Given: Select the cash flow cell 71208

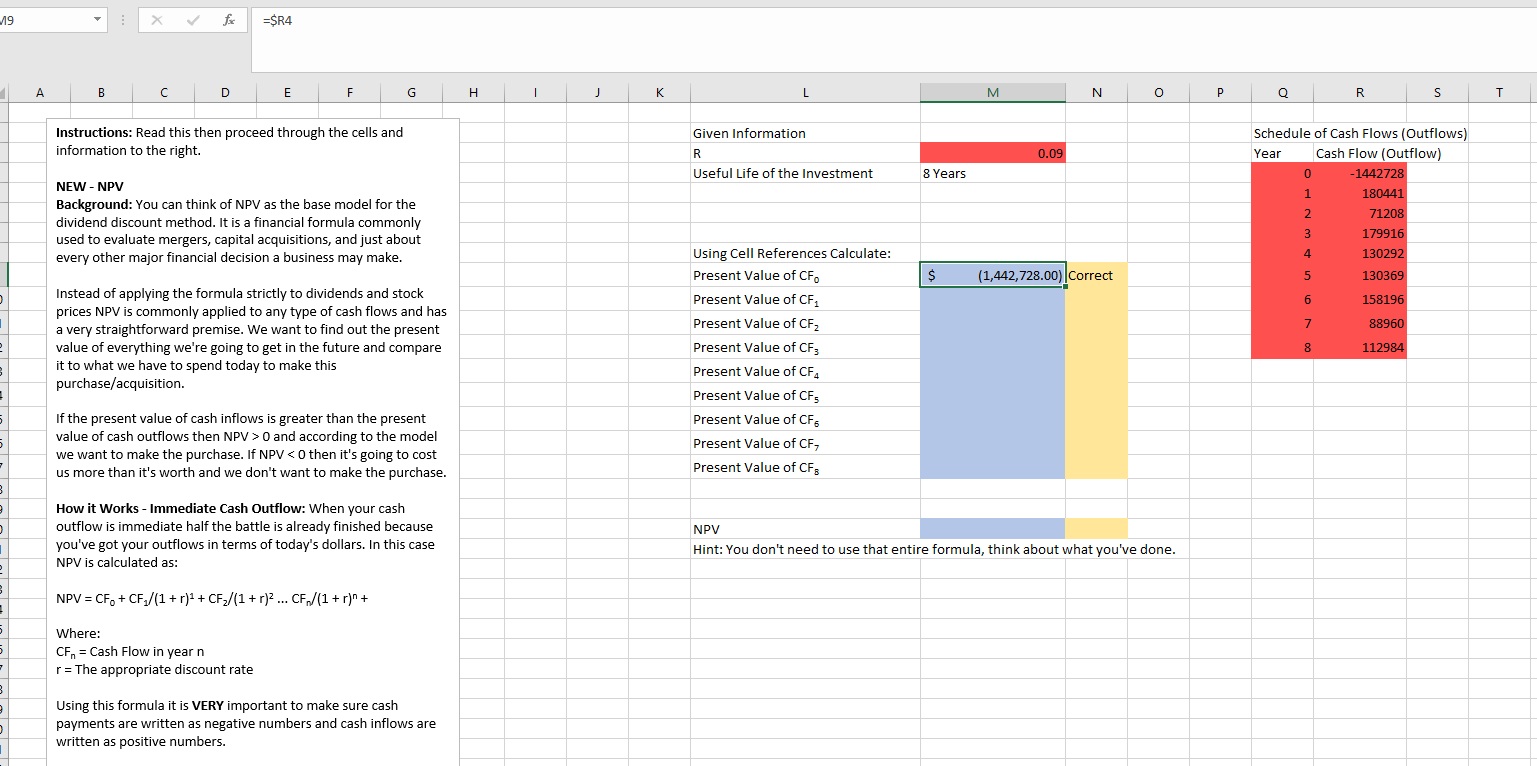Looking at the screenshot, I should pyautogui.click(x=1360, y=213).
